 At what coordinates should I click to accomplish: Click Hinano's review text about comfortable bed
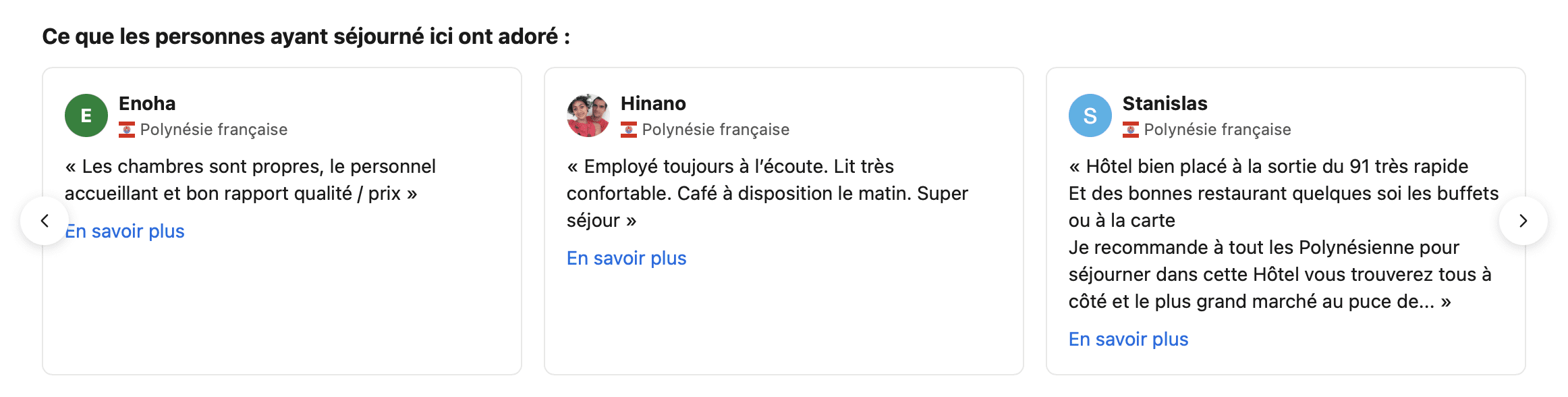pyautogui.click(x=767, y=193)
